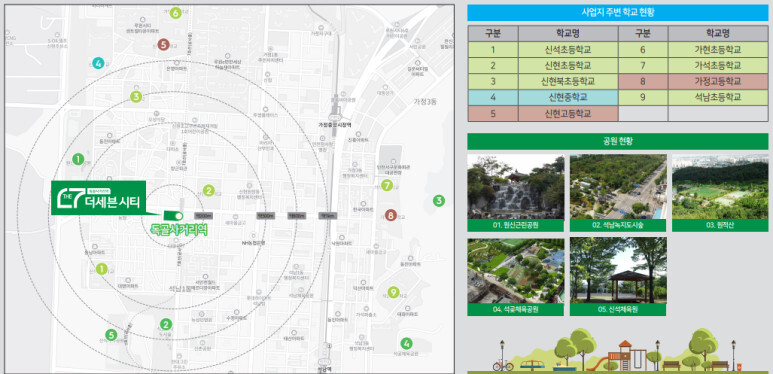Click the green 공원 현황 header
Screen dimensions: 773x374
click(618, 141)
